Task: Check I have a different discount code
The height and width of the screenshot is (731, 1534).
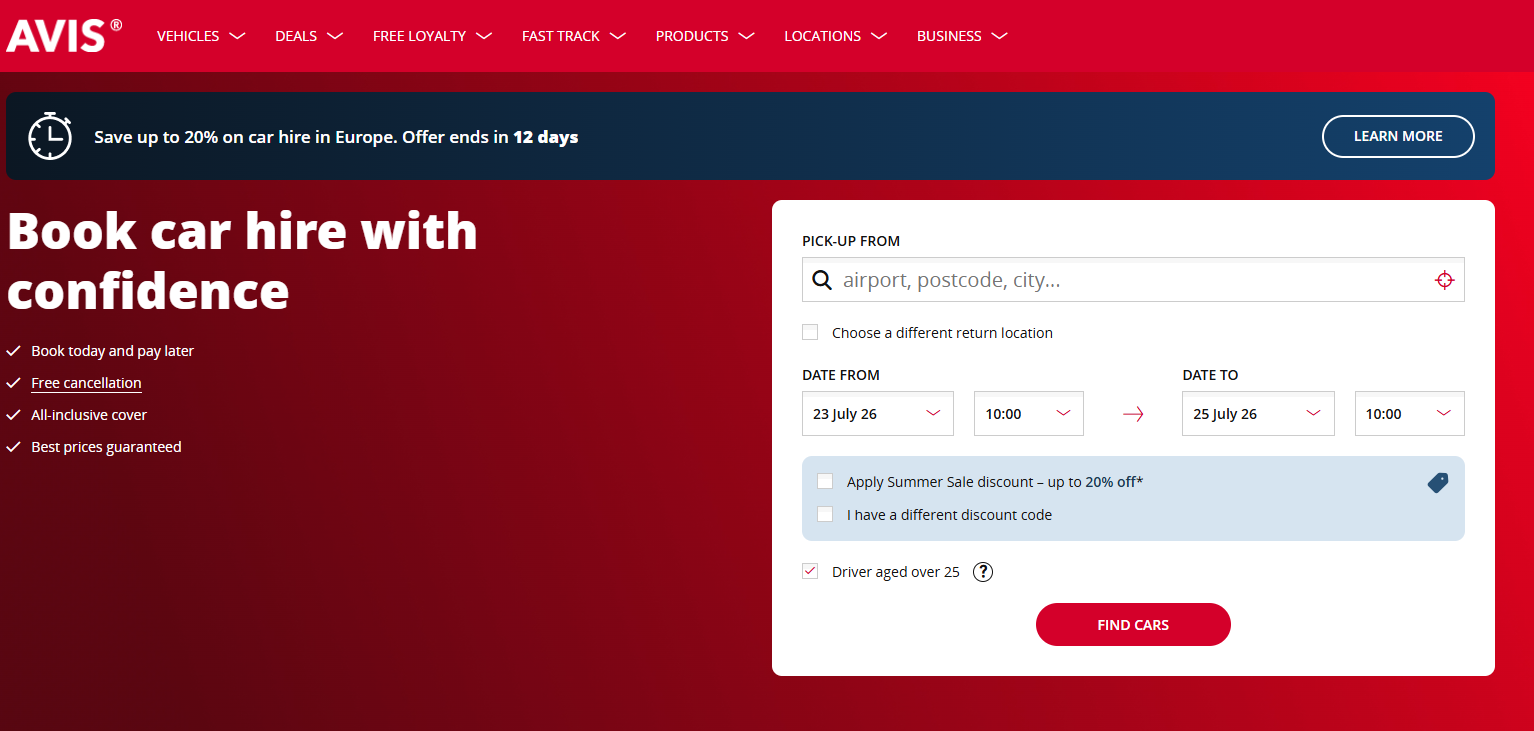Action: click(825, 514)
